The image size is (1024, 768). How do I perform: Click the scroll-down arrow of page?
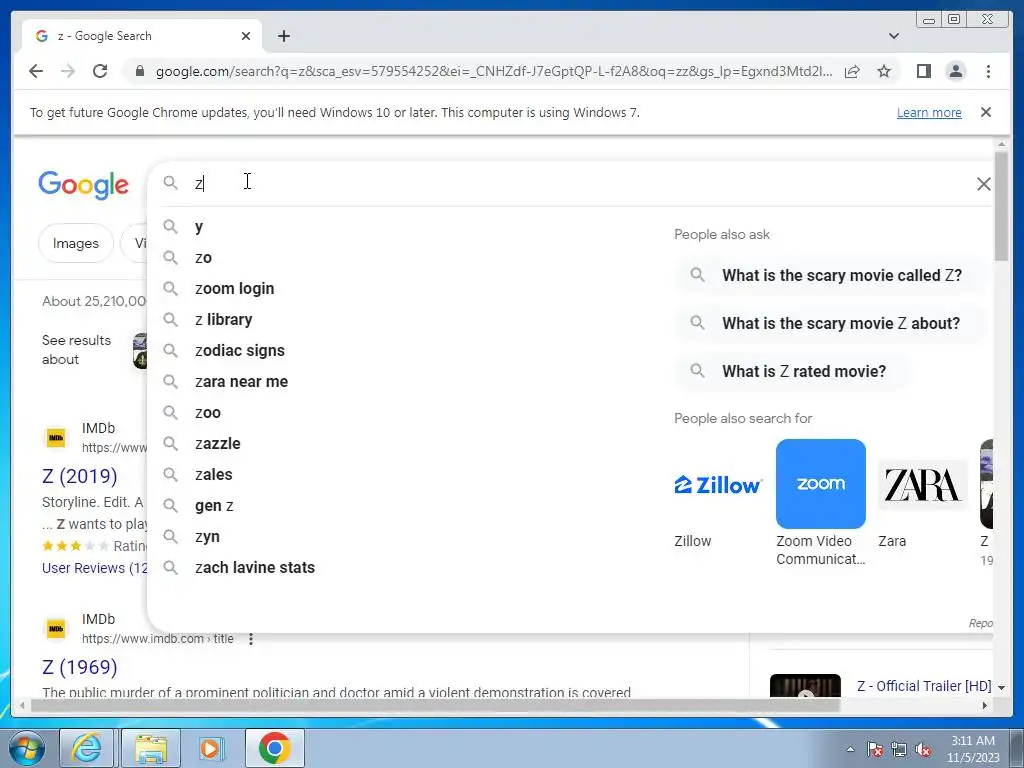[1001, 687]
